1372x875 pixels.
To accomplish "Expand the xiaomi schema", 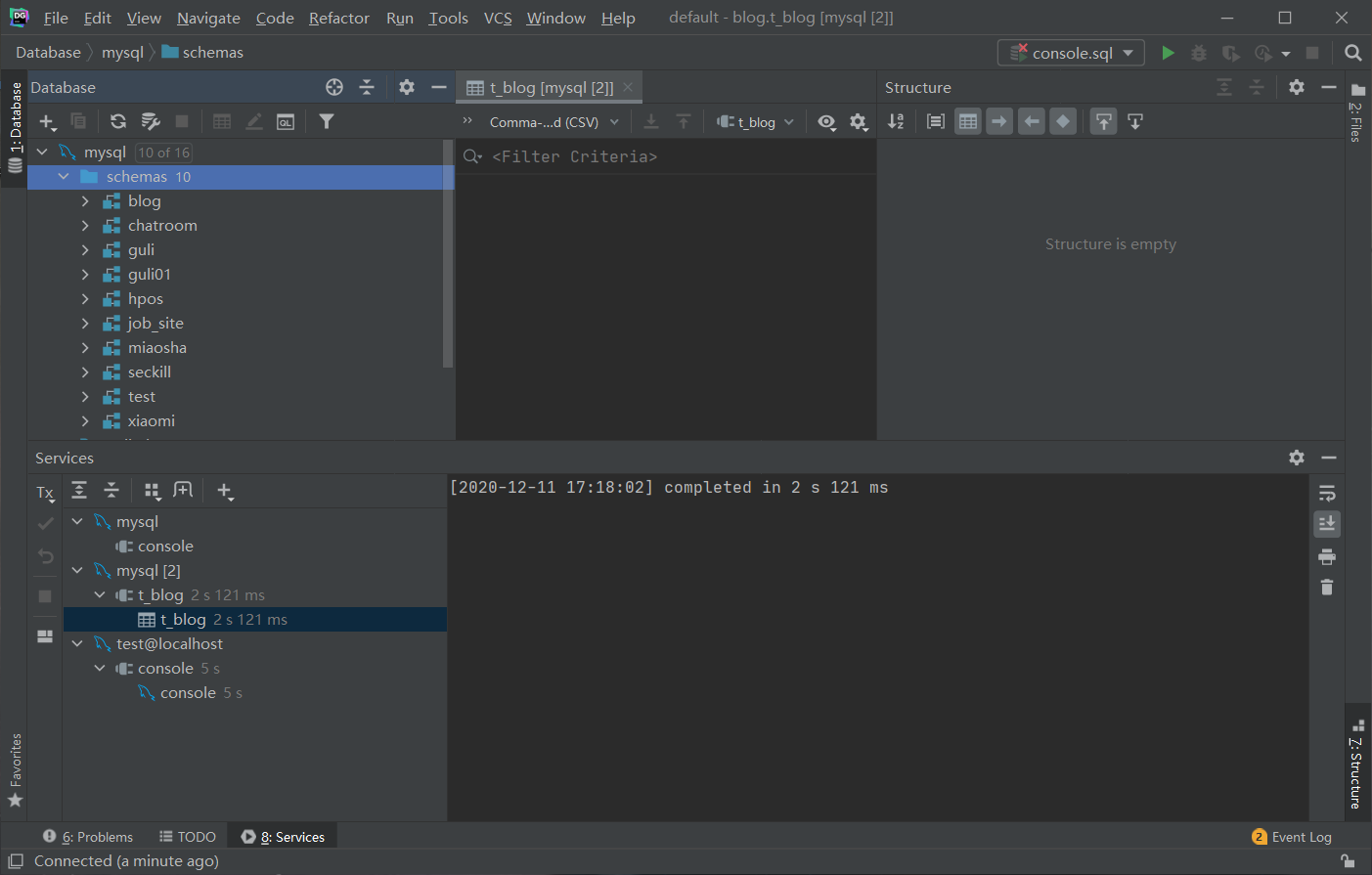I will (85, 420).
